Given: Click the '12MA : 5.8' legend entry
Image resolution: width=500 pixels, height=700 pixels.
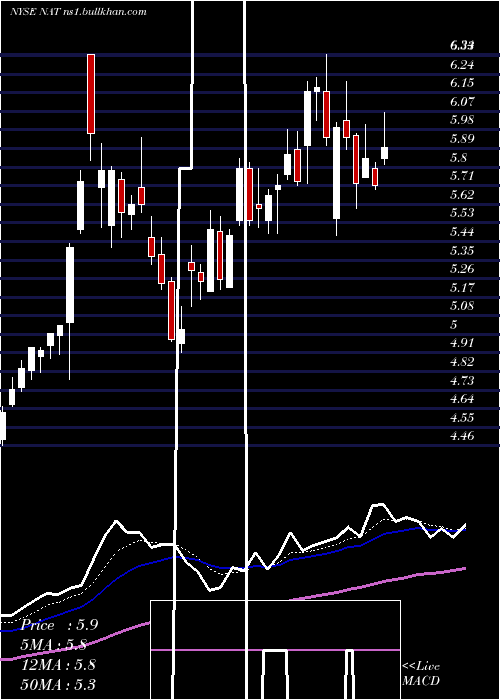Looking at the screenshot, I should click(58, 665).
